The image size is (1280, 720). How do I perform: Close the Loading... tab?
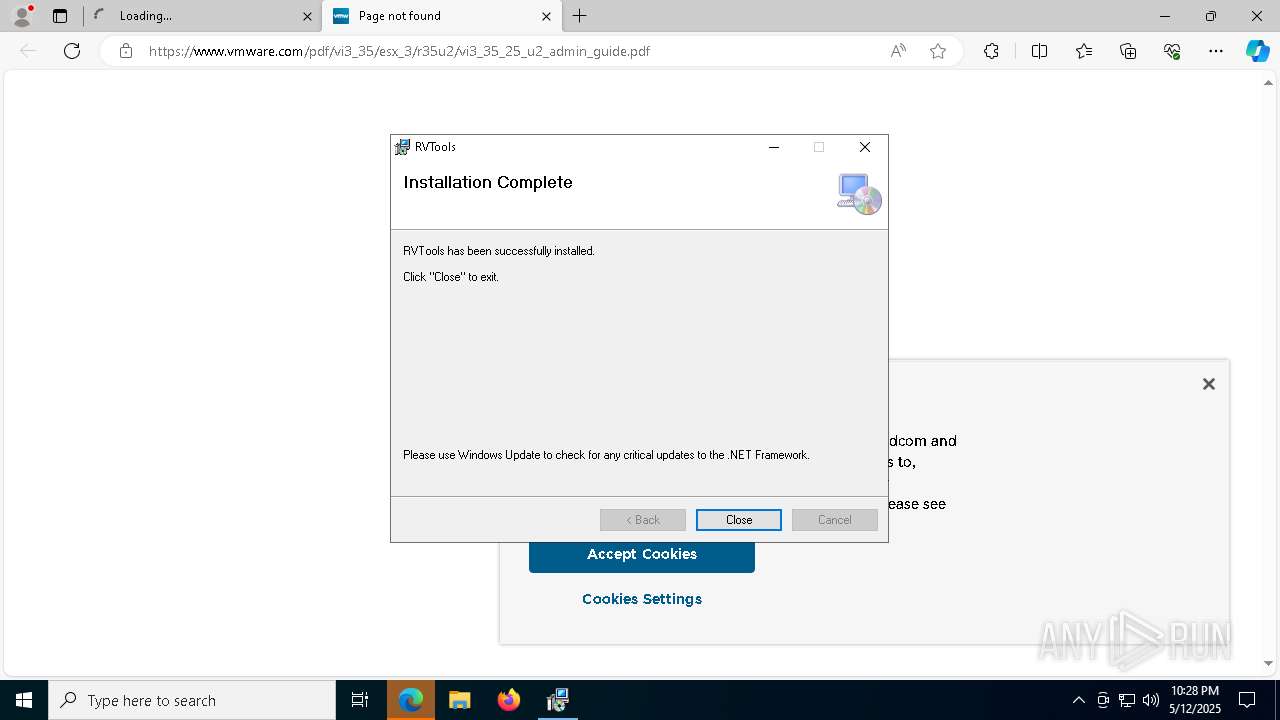point(307,16)
